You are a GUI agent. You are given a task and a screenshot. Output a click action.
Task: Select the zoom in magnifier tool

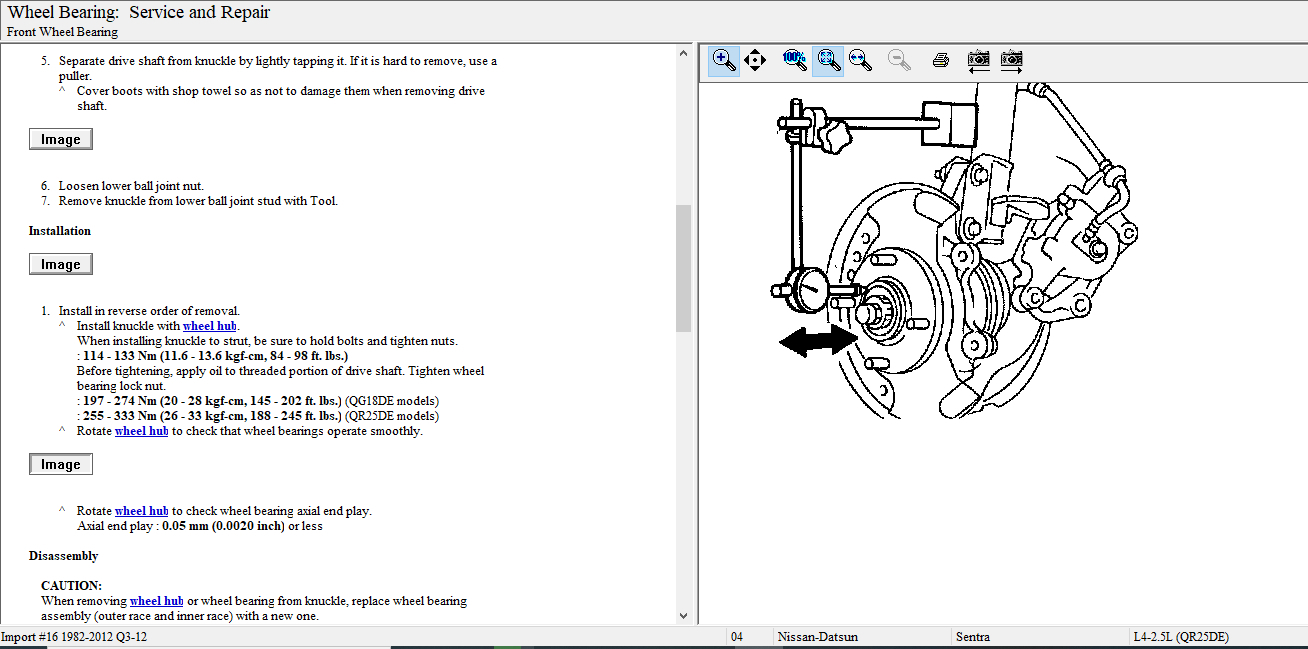tap(724, 60)
